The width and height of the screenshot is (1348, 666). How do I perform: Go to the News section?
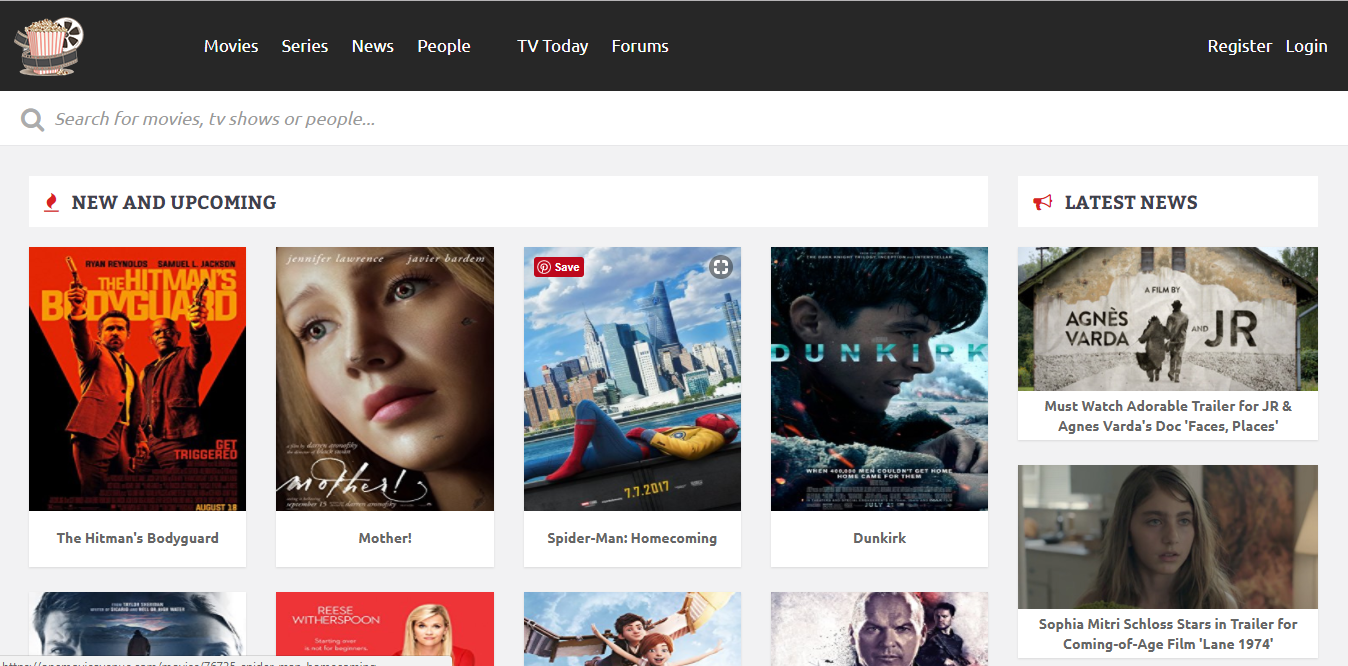tap(373, 46)
